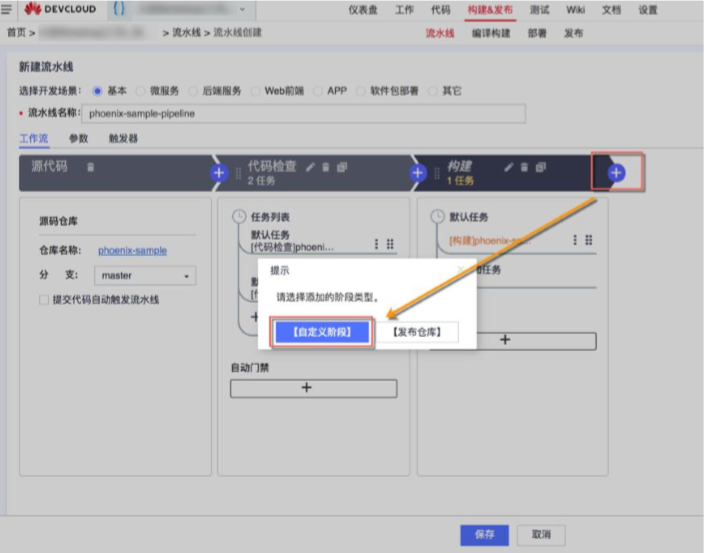Image resolution: width=709 pixels, height=553 pixels.
Task: Enable 提交代码自动触发流水线 checkbox
Action: tap(44, 300)
